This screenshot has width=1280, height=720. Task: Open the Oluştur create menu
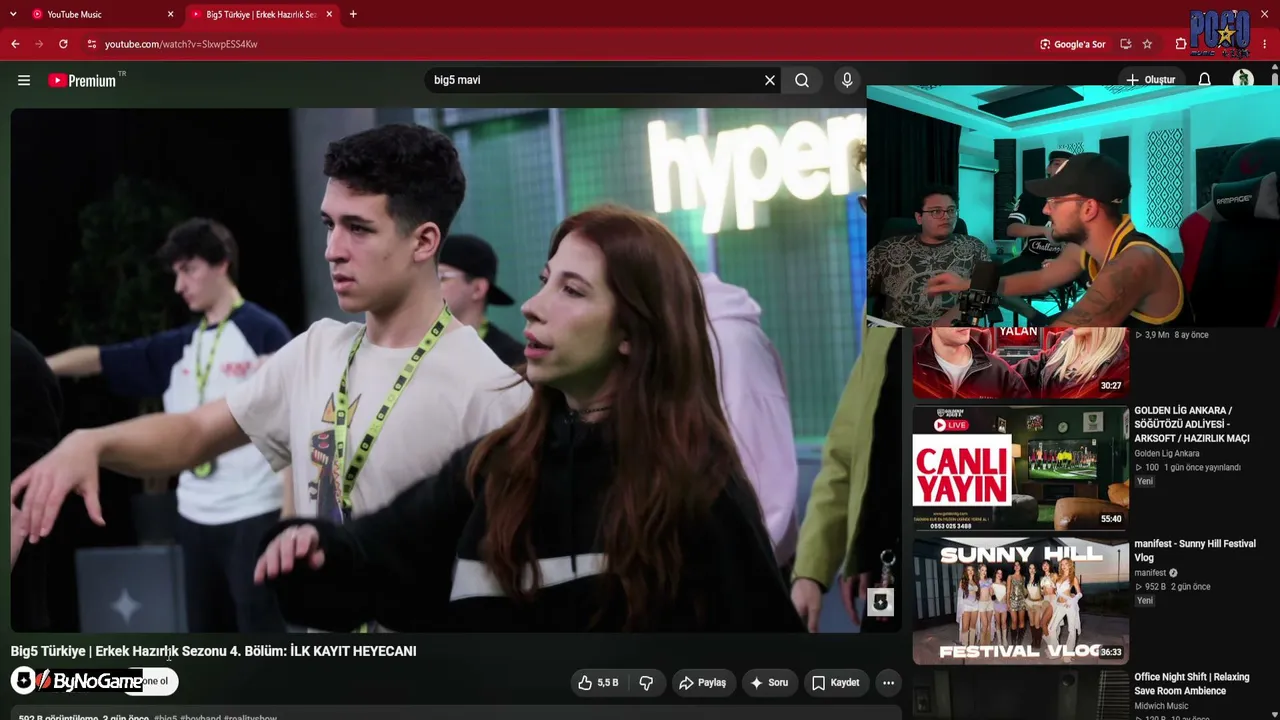click(x=1151, y=80)
